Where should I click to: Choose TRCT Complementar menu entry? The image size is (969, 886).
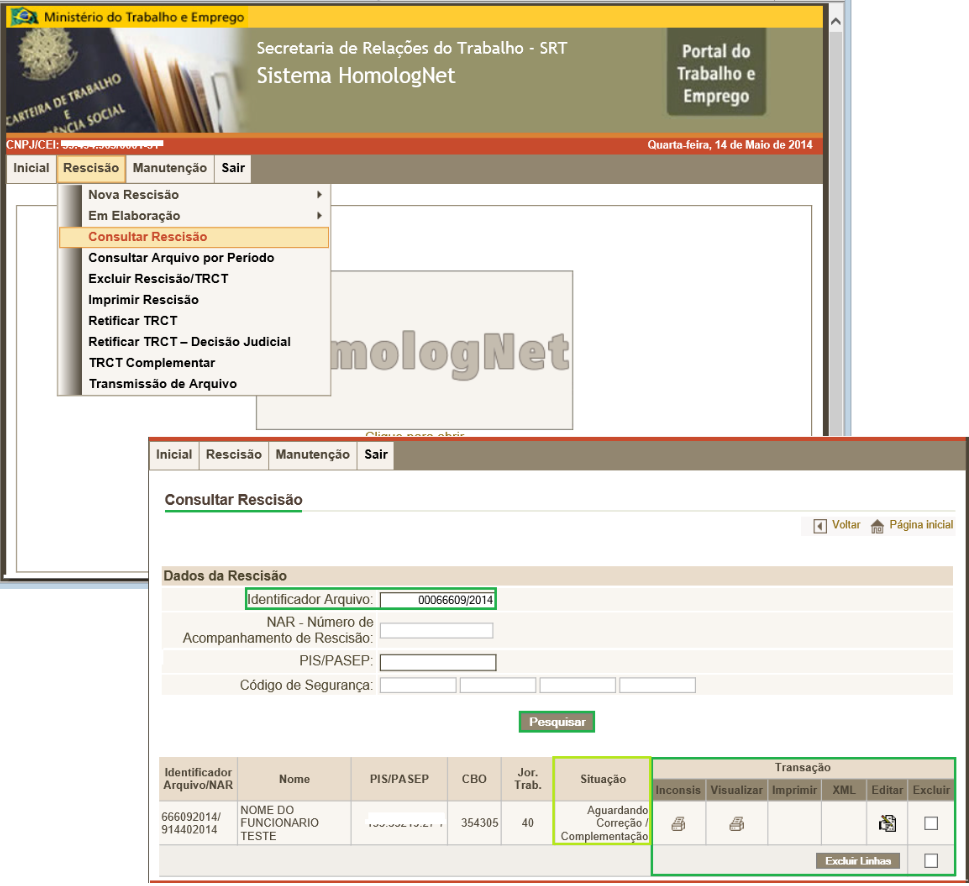pyautogui.click(x=152, y=363)
